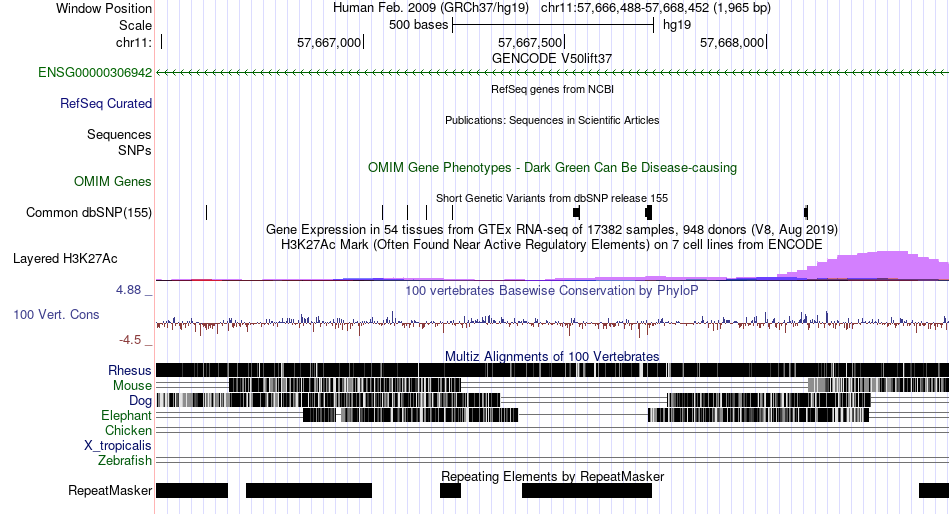
Task: Click the longest RepeatMasker block, second from left
Action: [309, 490]
